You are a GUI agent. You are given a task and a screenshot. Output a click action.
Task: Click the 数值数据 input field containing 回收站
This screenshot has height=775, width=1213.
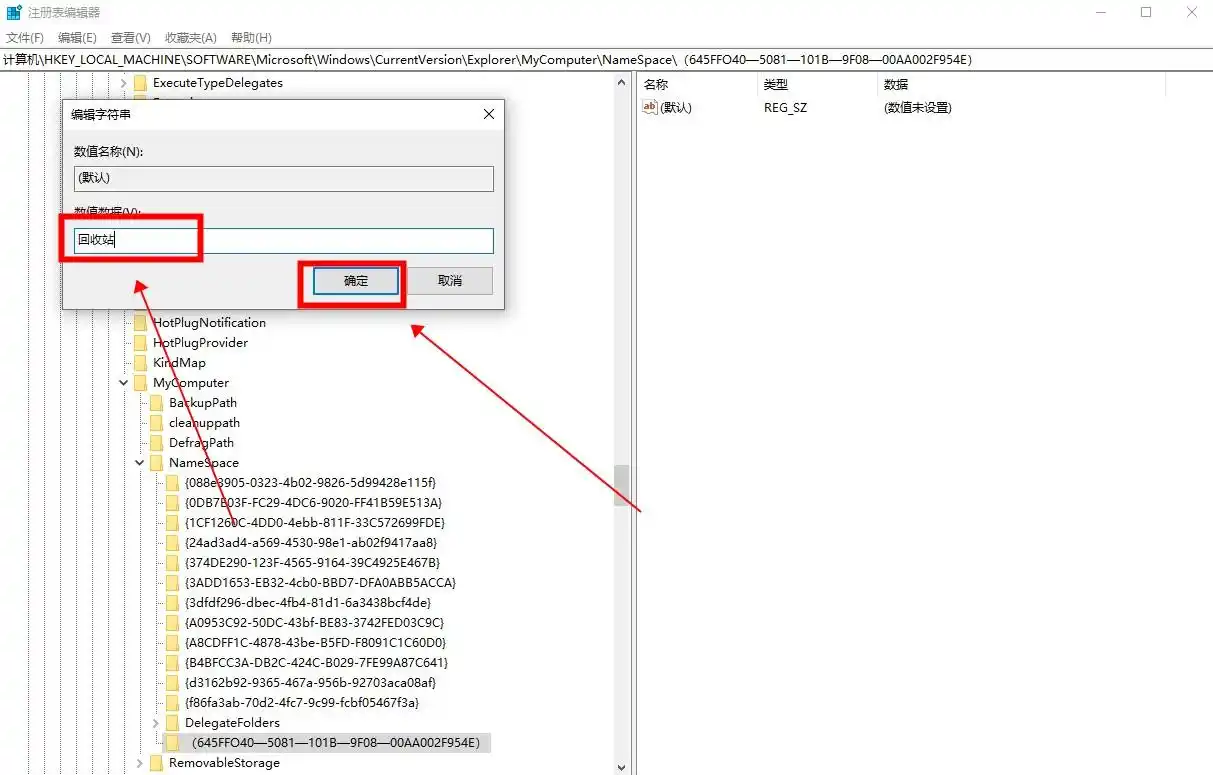click(x=284, y=241)
